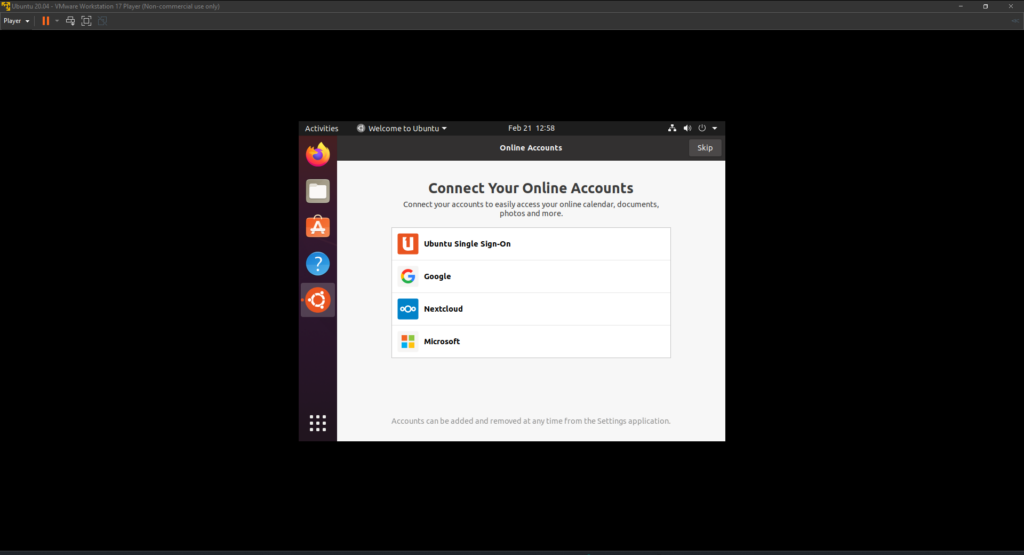Open the Activities overview
This screenshot has width=1024, height=555.
pyautogui.click(x=321, y=128)
